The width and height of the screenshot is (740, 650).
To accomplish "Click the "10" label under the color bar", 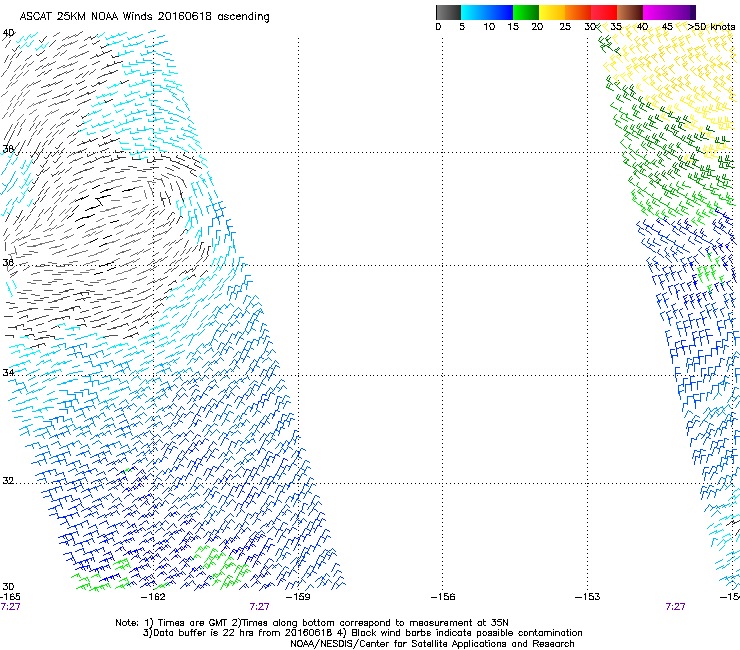I will [489, 27].
